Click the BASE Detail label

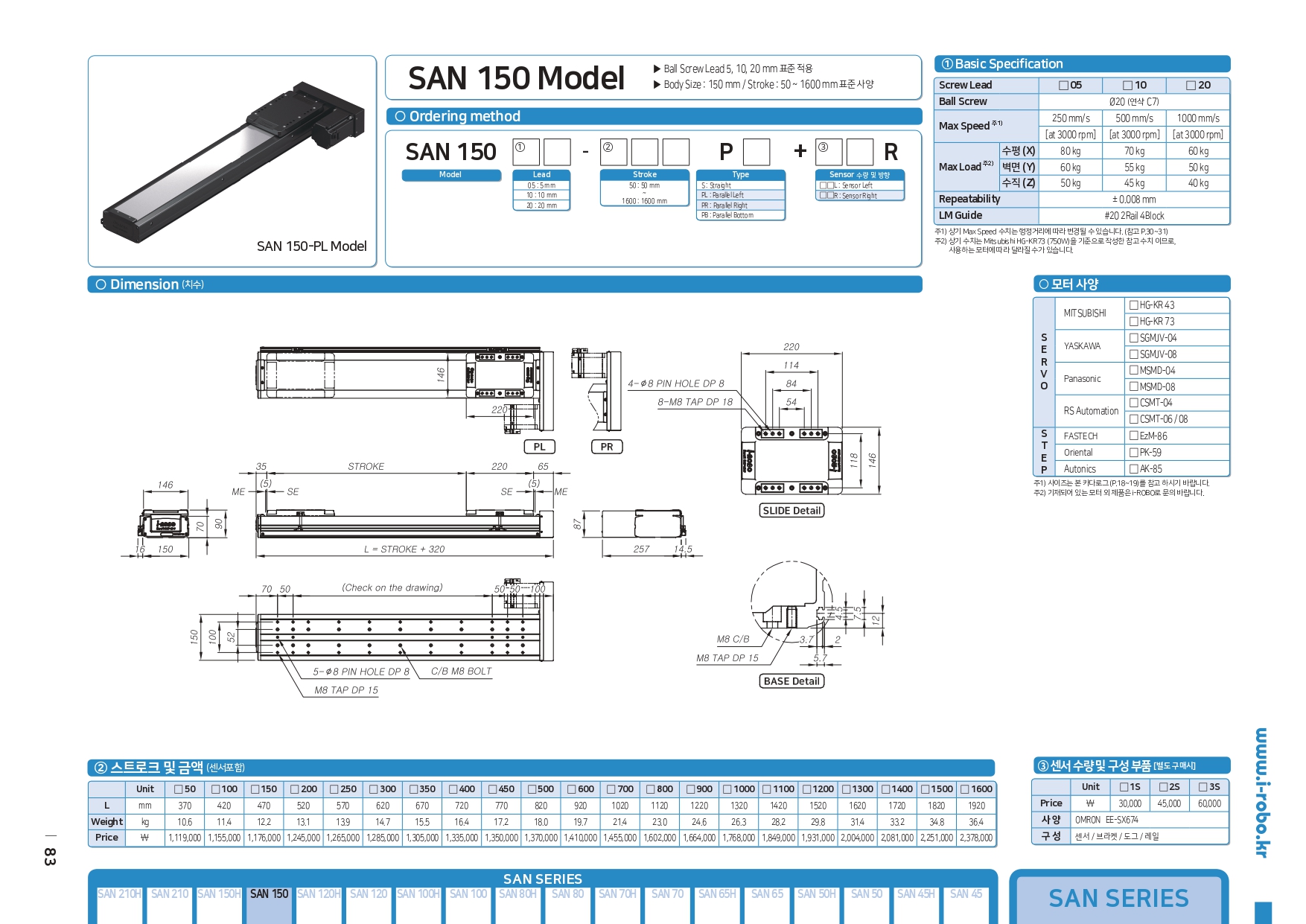[x=791, y=681]
